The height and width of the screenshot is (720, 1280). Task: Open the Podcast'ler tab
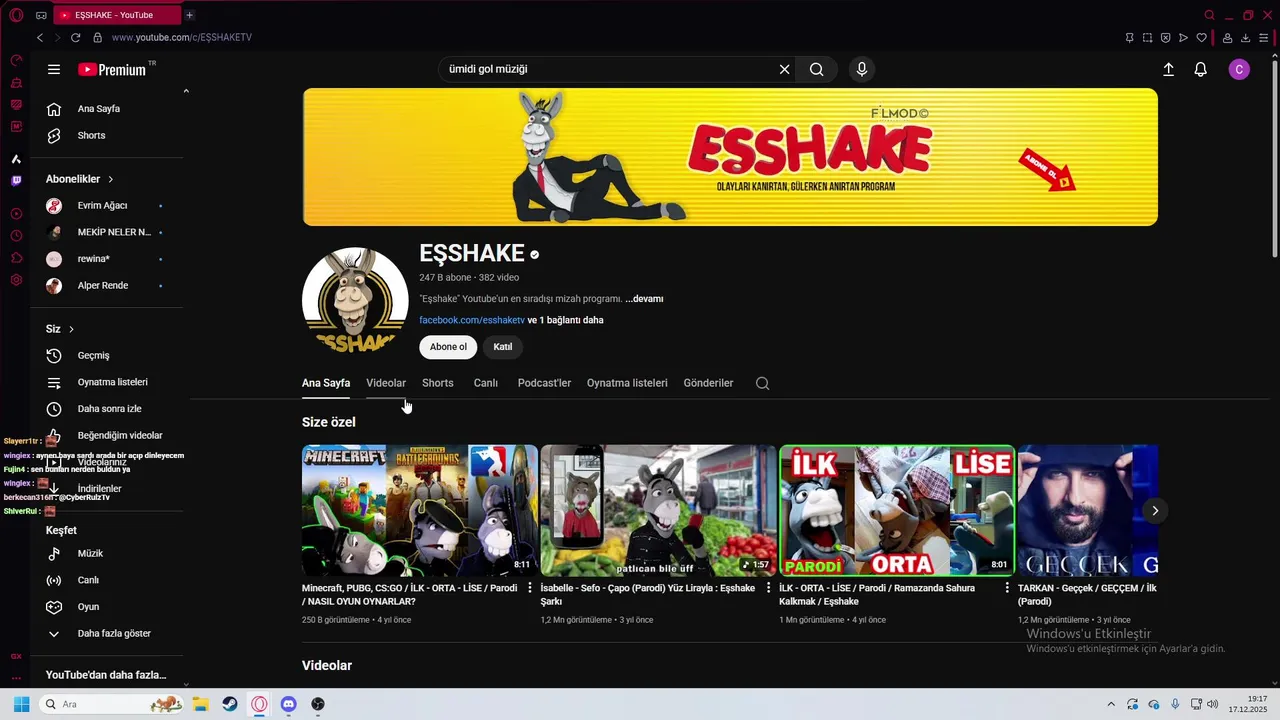[544, 383]
